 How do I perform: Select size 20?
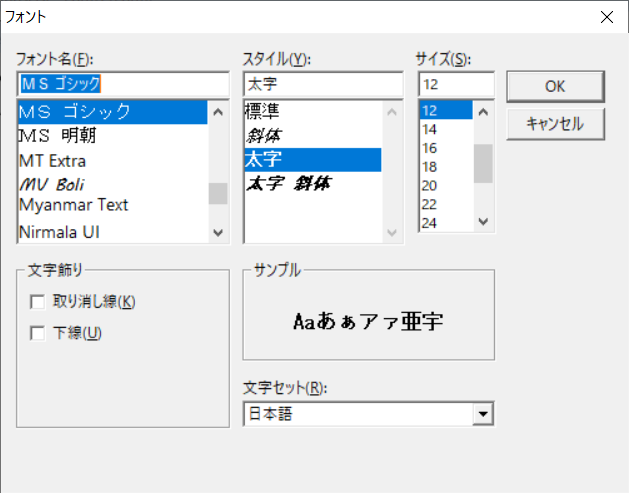(446, 186)
